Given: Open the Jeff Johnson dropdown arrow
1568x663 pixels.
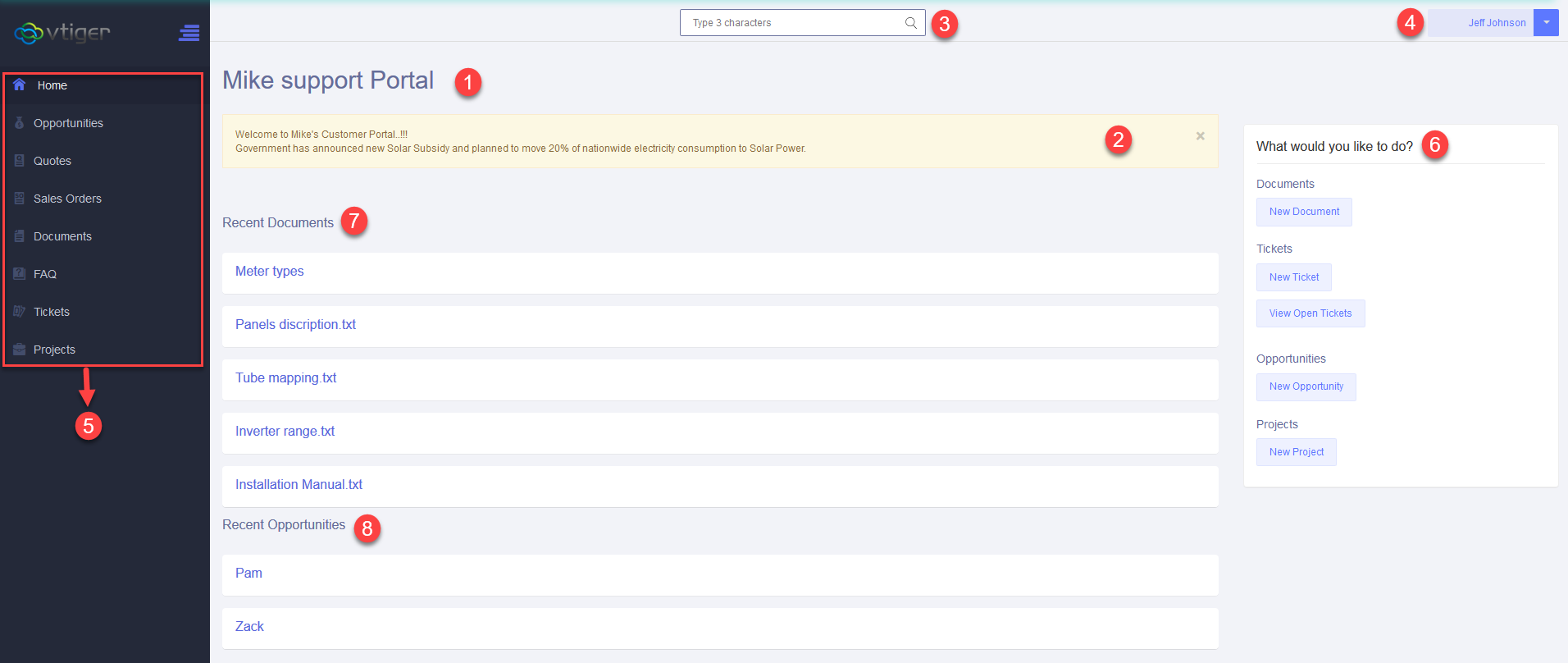Looking at the screenshot, I should pyautogui.click(x=1546, y=23).
